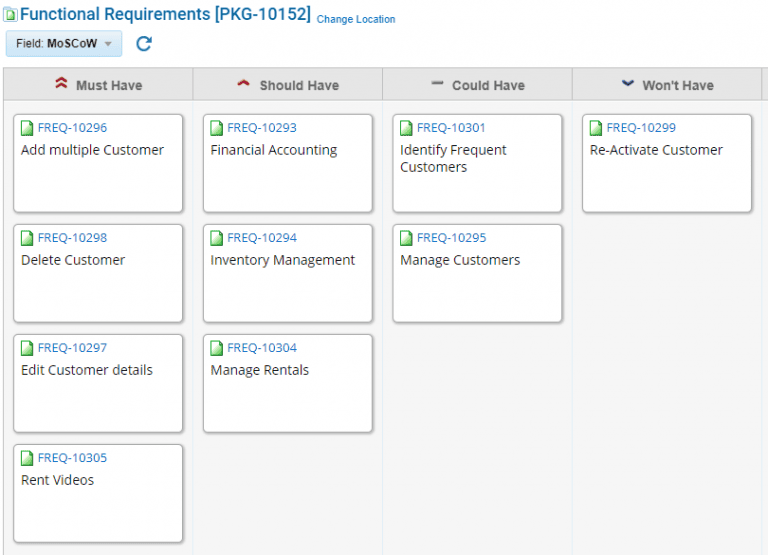Select the Manage Customers card

(x=478, y=273)
